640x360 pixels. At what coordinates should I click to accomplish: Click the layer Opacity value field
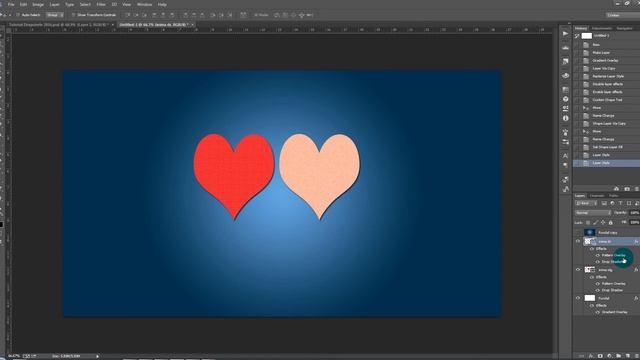[634, 213]
